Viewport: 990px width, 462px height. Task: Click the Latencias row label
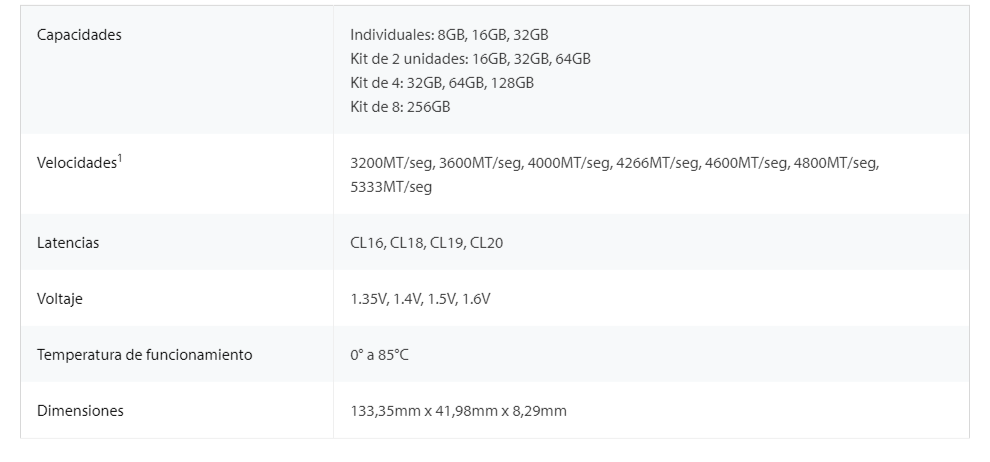click(x=68, y=243)
